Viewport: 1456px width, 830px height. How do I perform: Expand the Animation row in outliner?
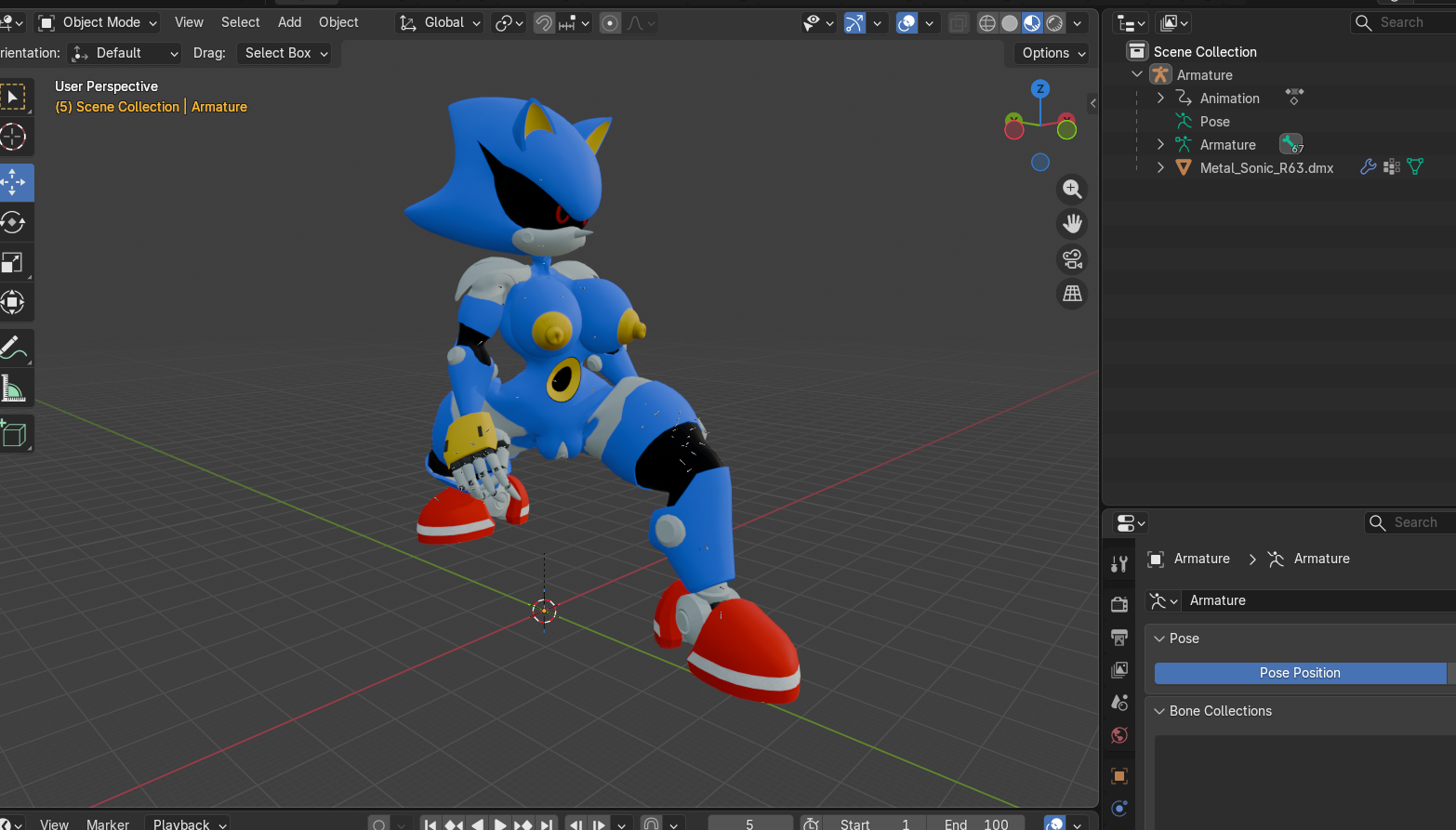pyautogui.click(x=1160, y=98)
